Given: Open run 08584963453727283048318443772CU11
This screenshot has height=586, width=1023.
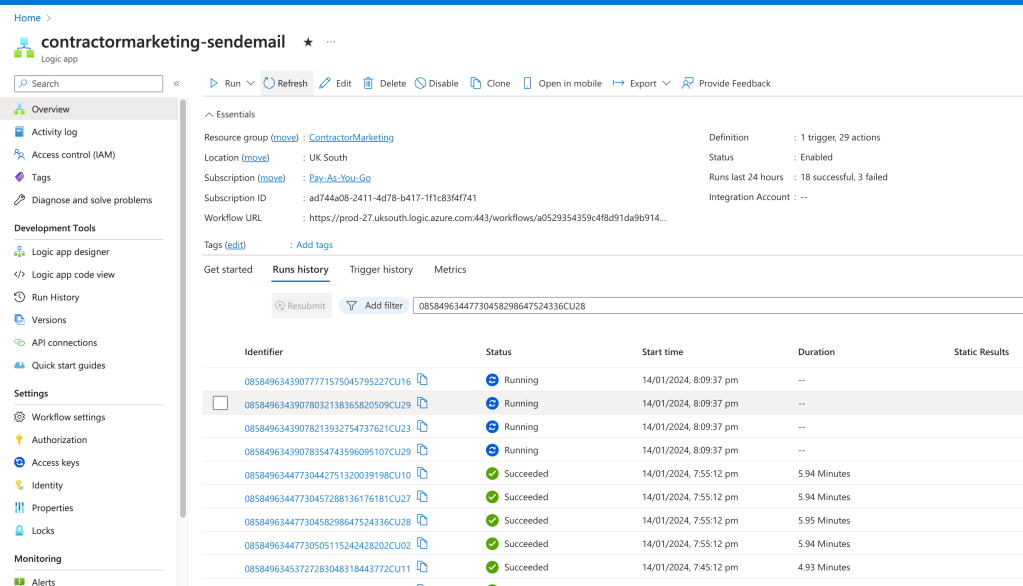Looking at the screenshot, I should 328,569.
